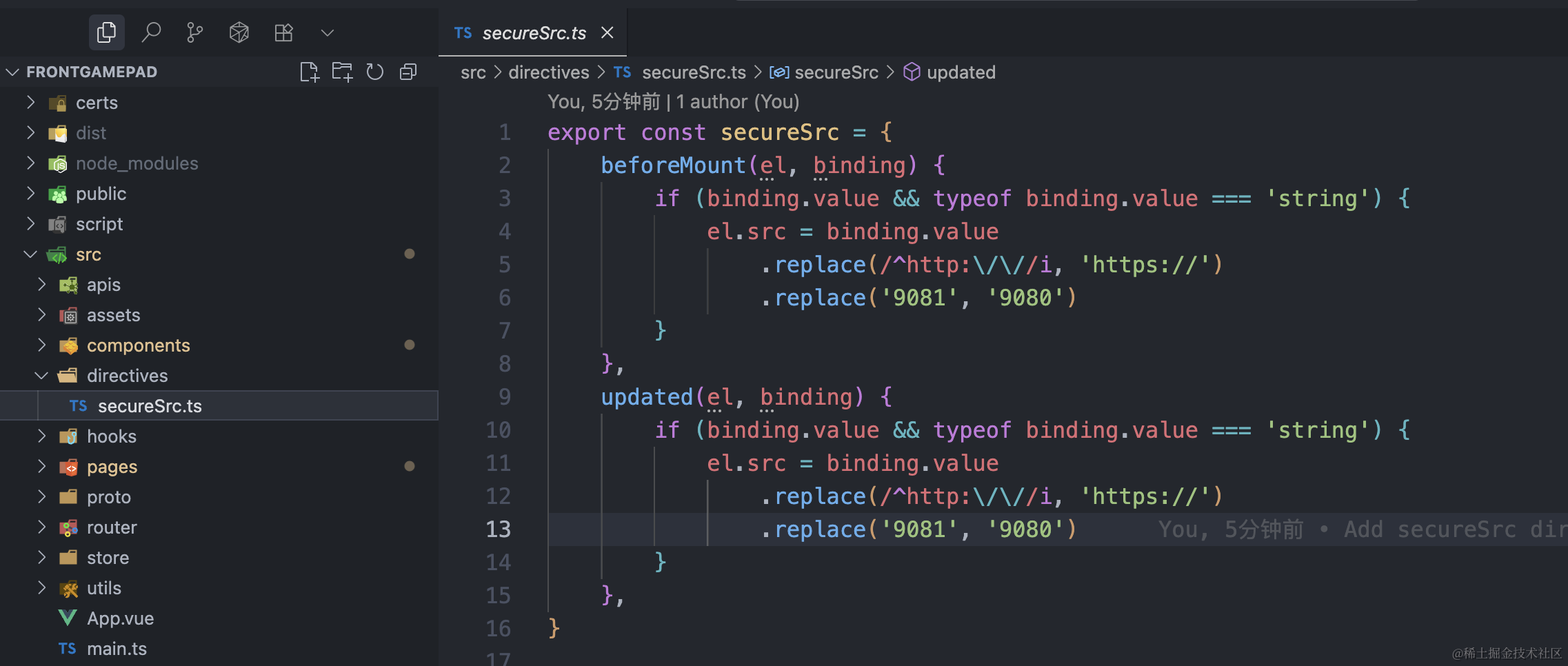Click the updated method name on line 9
The width and height of the screenshot is (1568, 666).
647,396
